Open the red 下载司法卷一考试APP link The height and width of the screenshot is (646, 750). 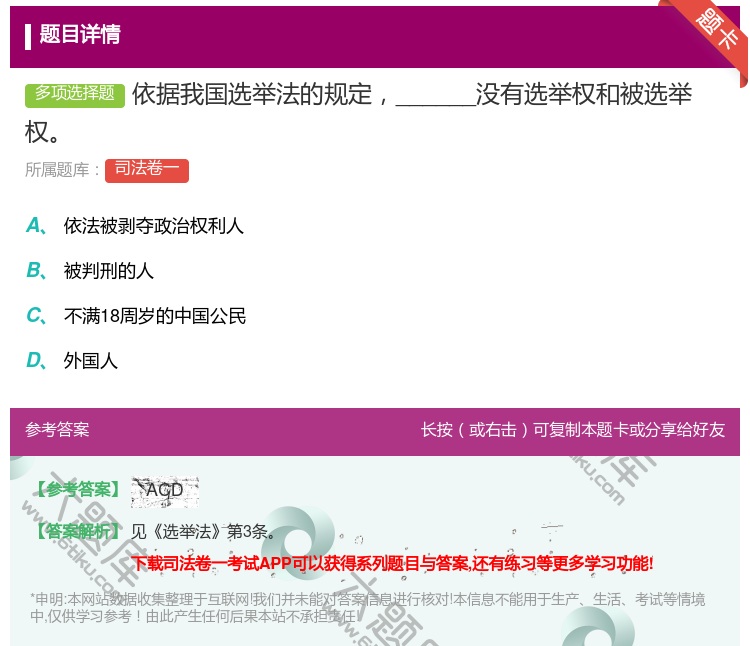pyautogui.click(x=392, y=563)
